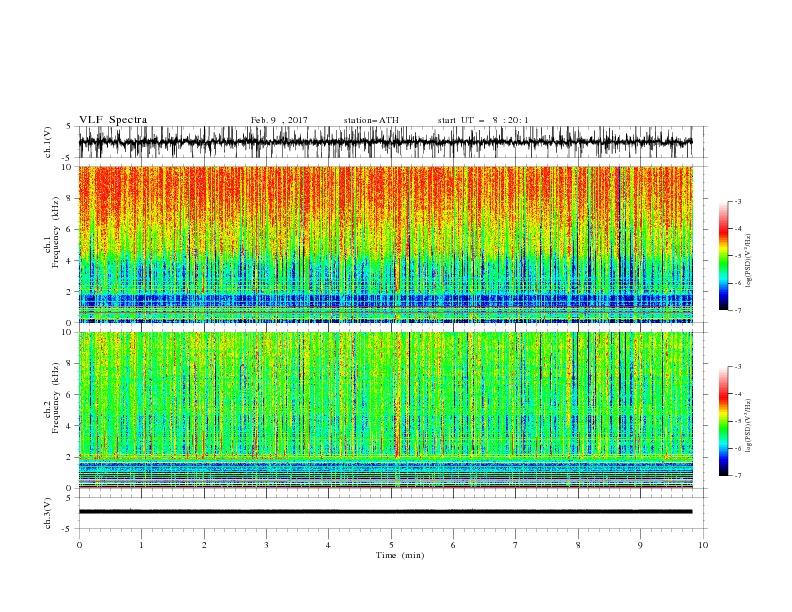Click time axis tick label "3"
The width and height of the screenshot is (792, 612).
(266, 545)
